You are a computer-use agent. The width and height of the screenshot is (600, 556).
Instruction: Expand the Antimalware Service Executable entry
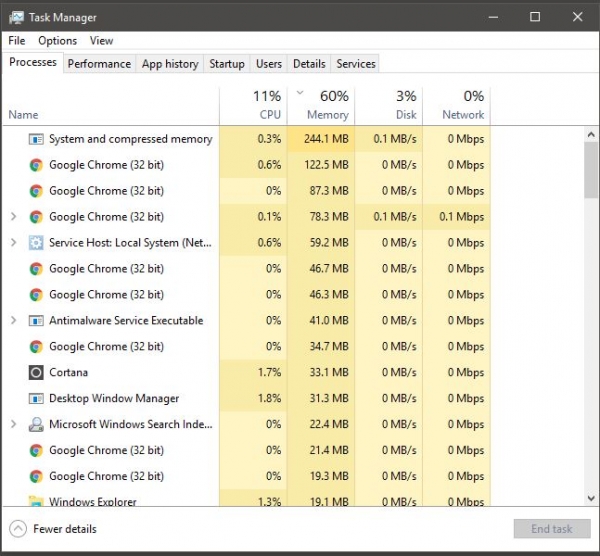point(13,321)
